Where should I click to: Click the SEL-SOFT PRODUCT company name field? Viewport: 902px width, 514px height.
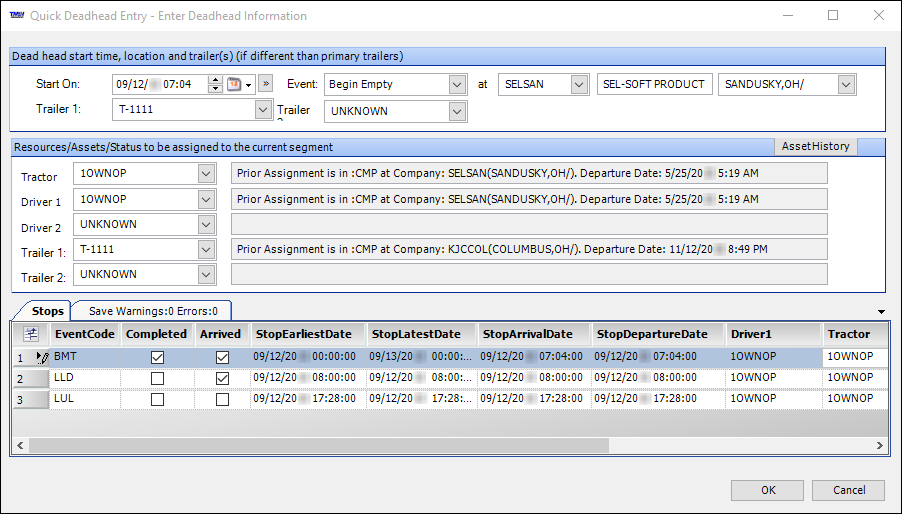click(x=654, y=85)
